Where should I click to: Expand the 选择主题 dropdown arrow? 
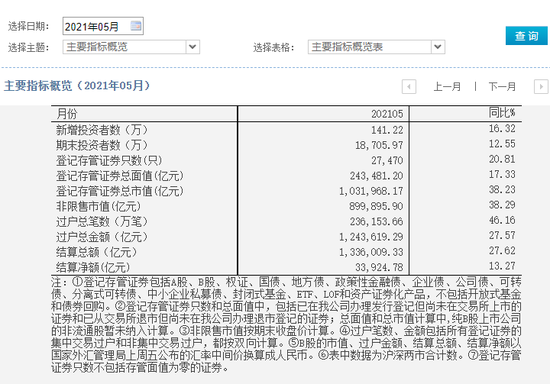point(192,47)
